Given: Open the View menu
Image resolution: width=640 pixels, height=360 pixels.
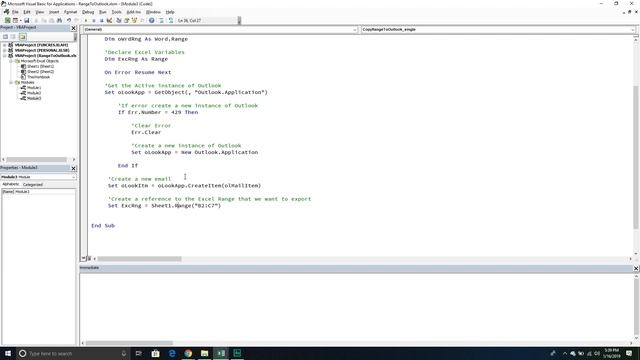Looking at the screenshot, I should 40,12.
